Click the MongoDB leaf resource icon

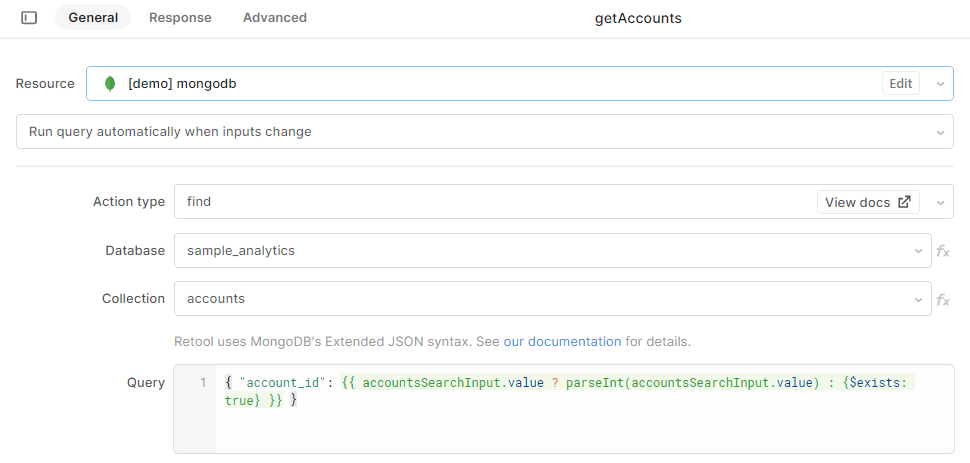point(110,84)
